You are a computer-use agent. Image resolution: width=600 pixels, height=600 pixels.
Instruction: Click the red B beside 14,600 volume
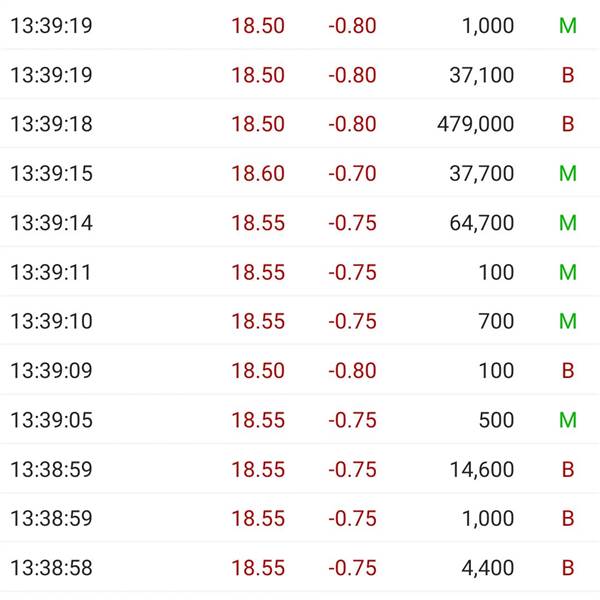568,469
